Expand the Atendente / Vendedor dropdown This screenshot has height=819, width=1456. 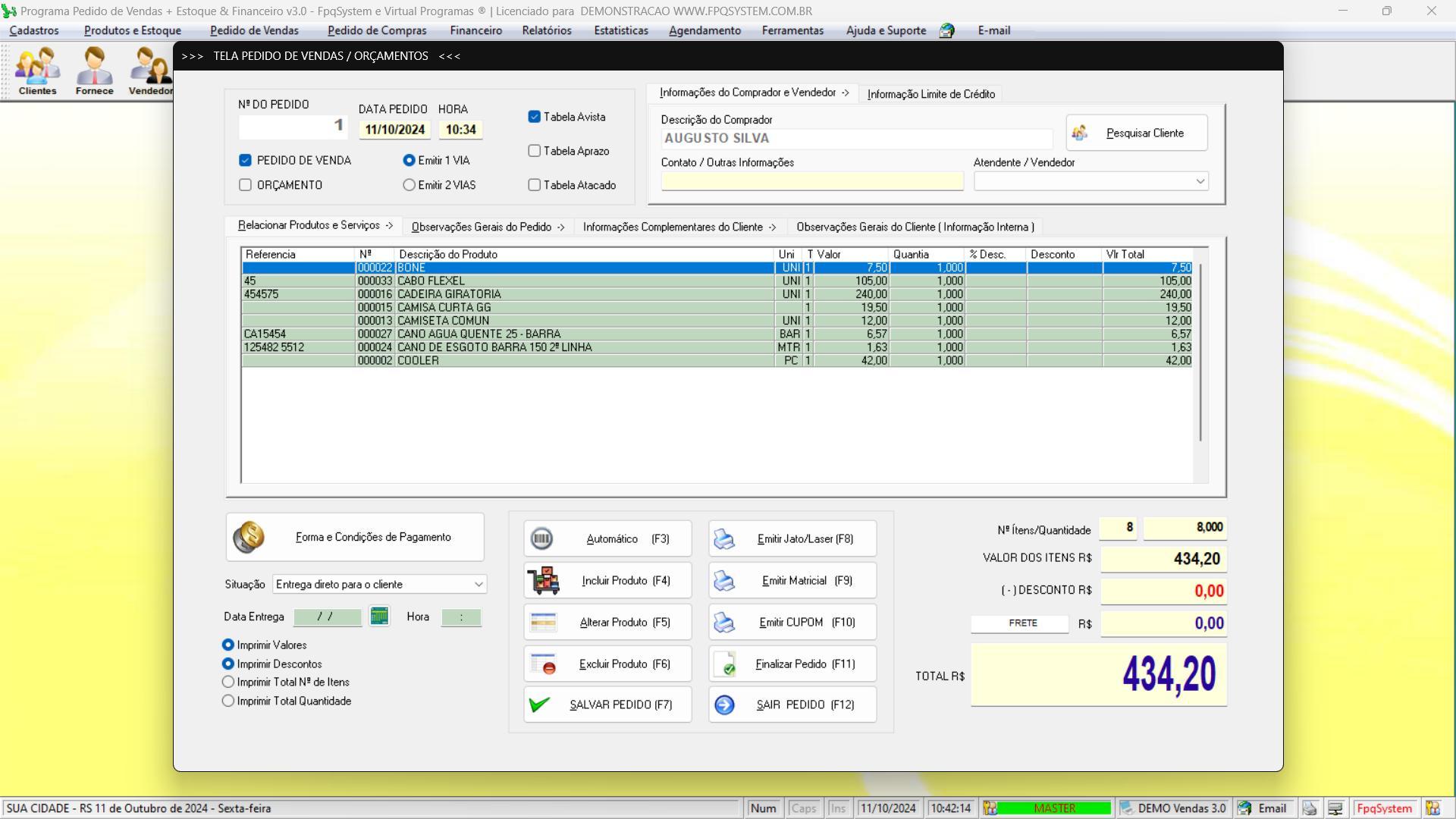(x=1200, y=181)
